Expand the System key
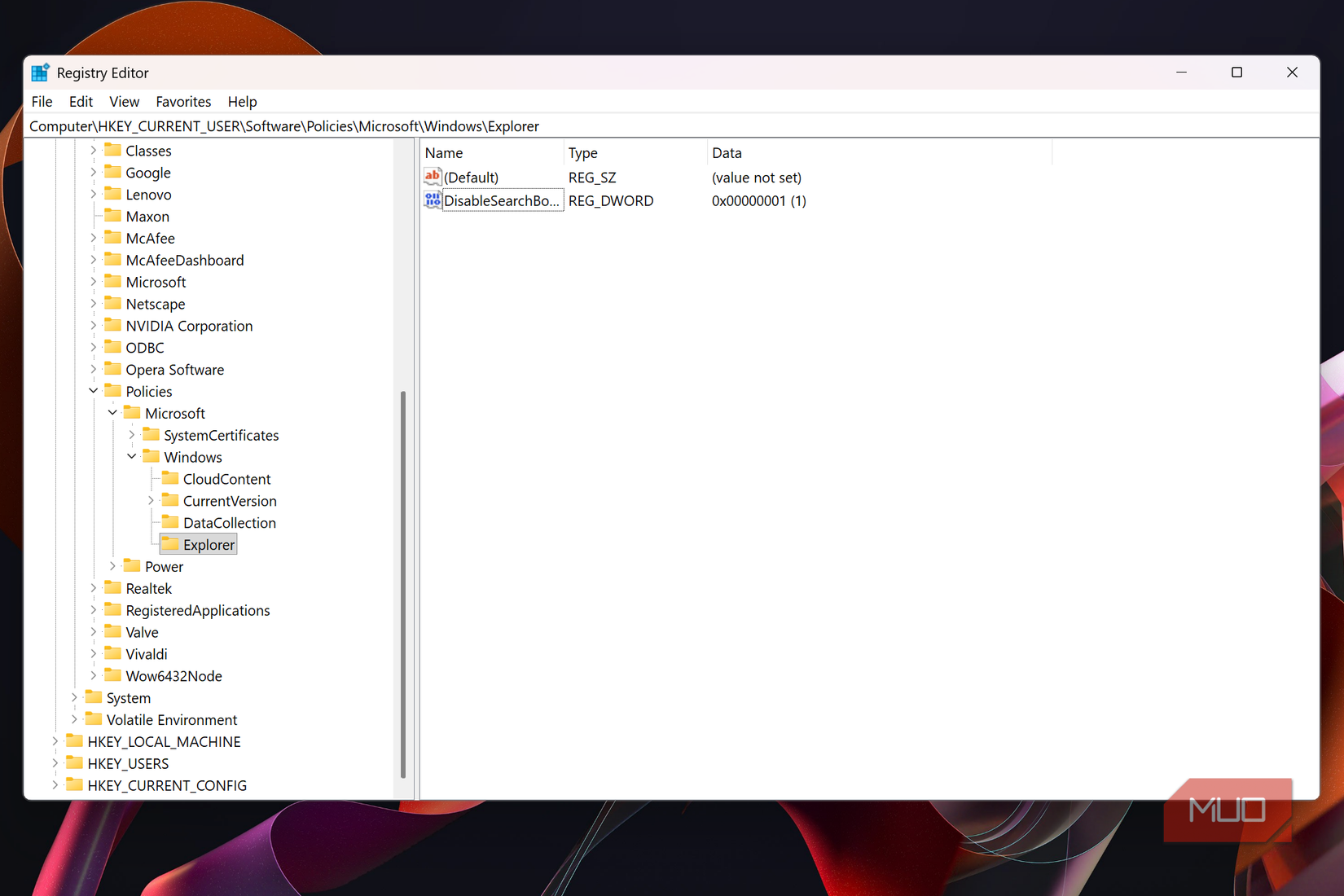The height and width of the screenshot is (896, 1344). coord(74,697)
